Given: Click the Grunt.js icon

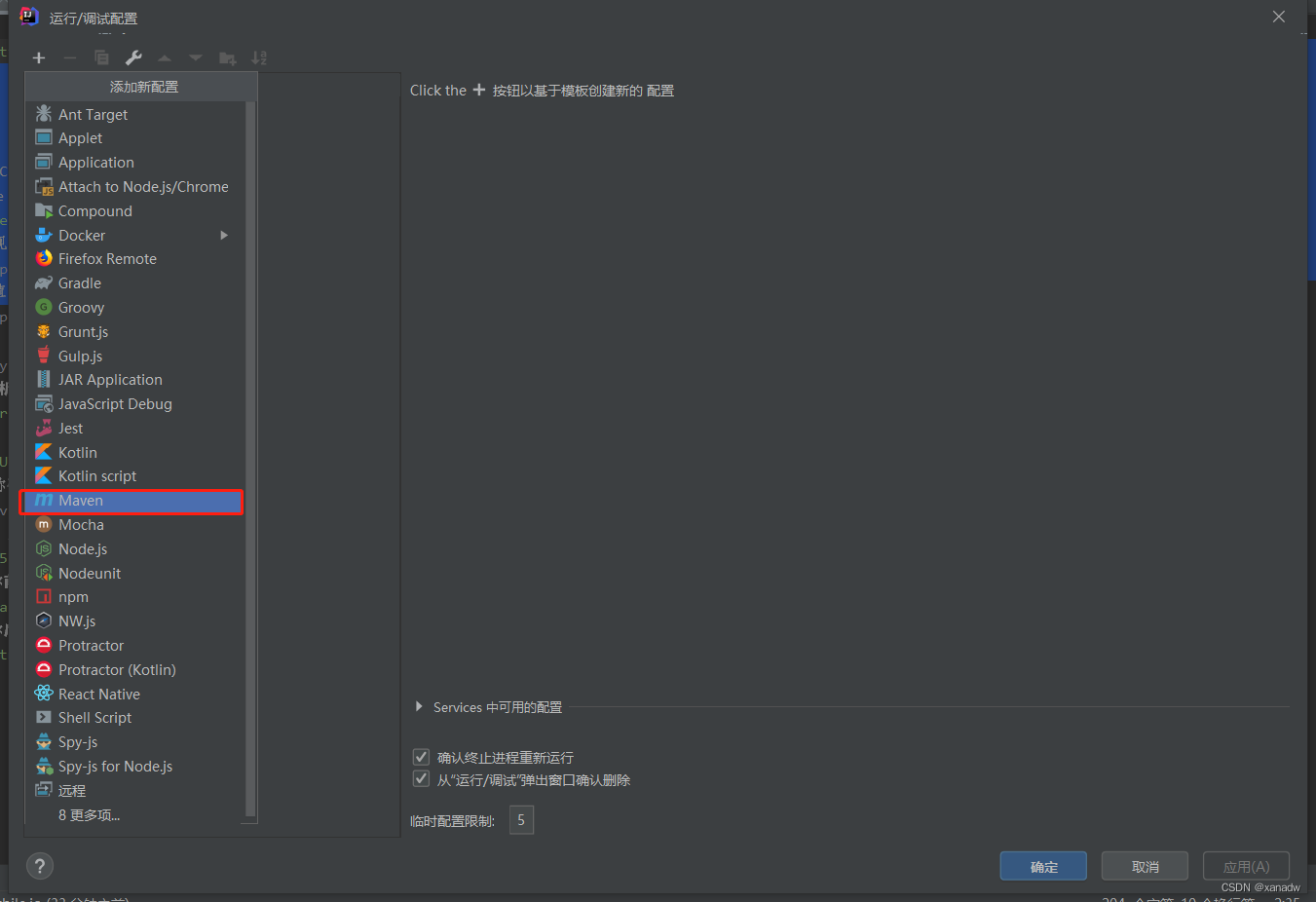Looking at the screenshot, I should [x=44, y=331].
